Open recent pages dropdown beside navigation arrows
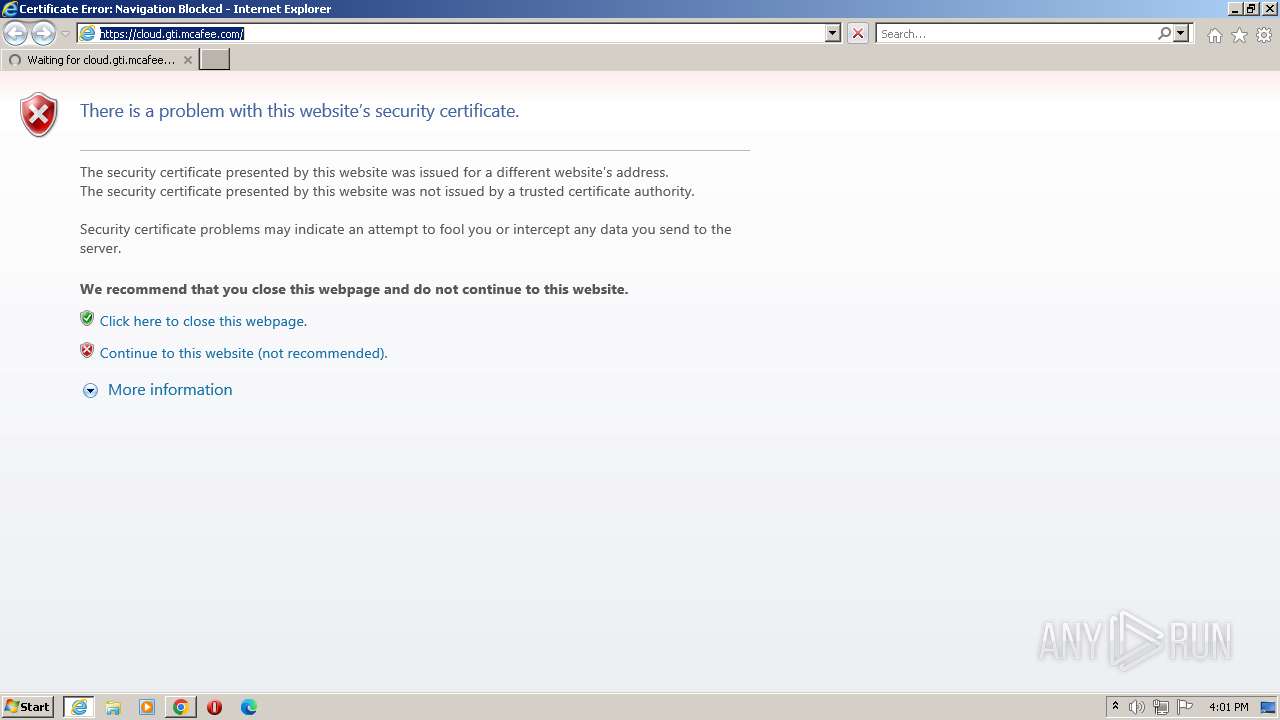The width and height of the screenshot is (1280, 720). click(x=65, y=34)
